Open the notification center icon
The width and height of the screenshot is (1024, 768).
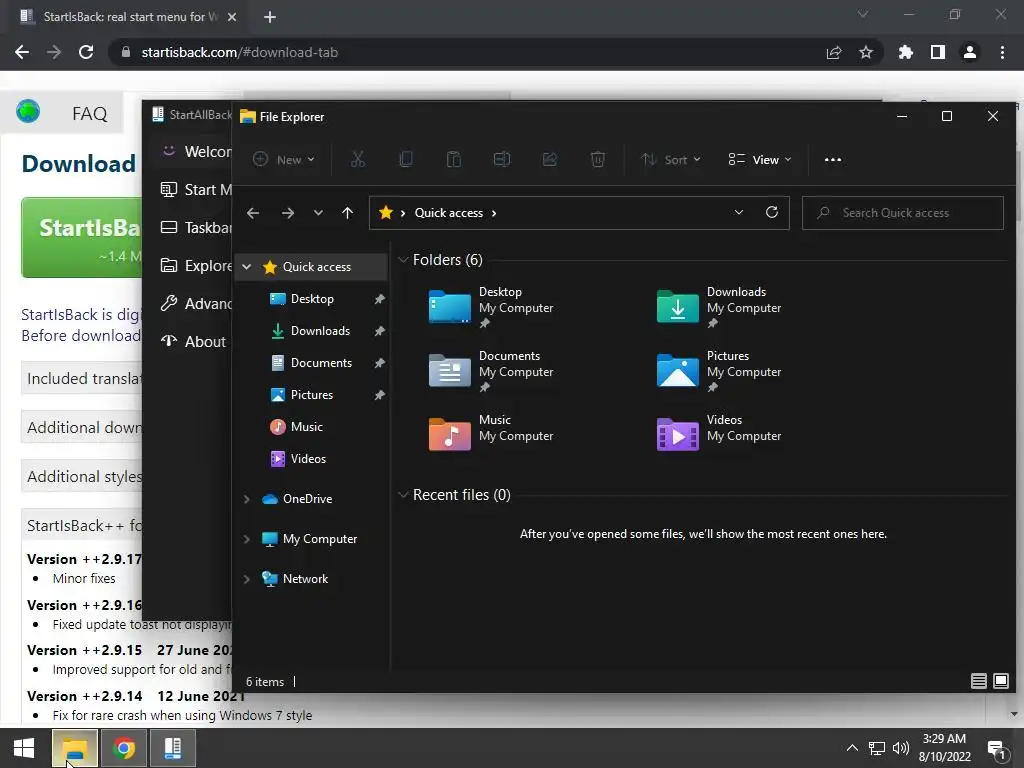tap(997, 750)
